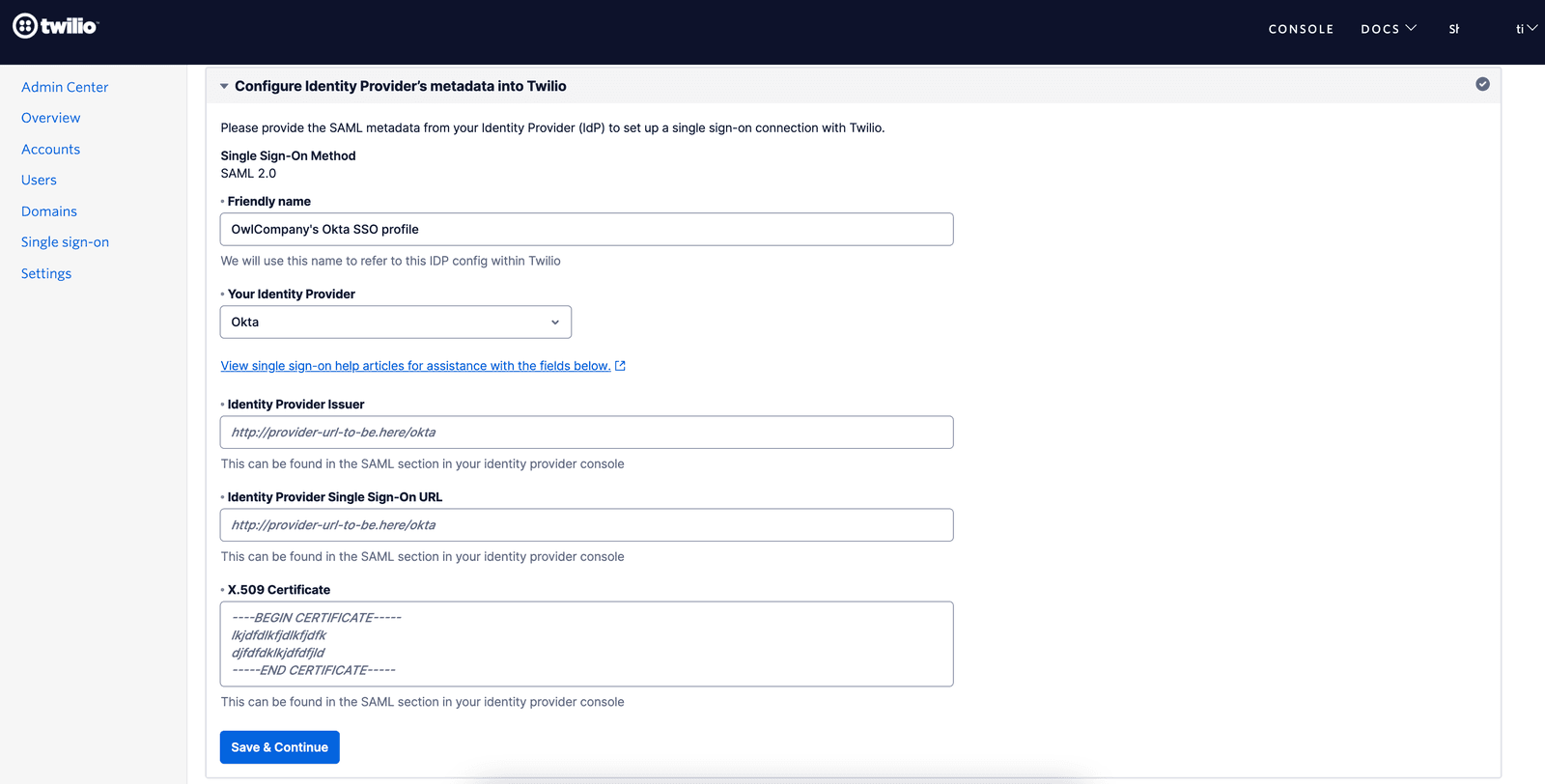Navigate to Admin Center
Screen dimensions: 1545x784
[x=64, y=86]
